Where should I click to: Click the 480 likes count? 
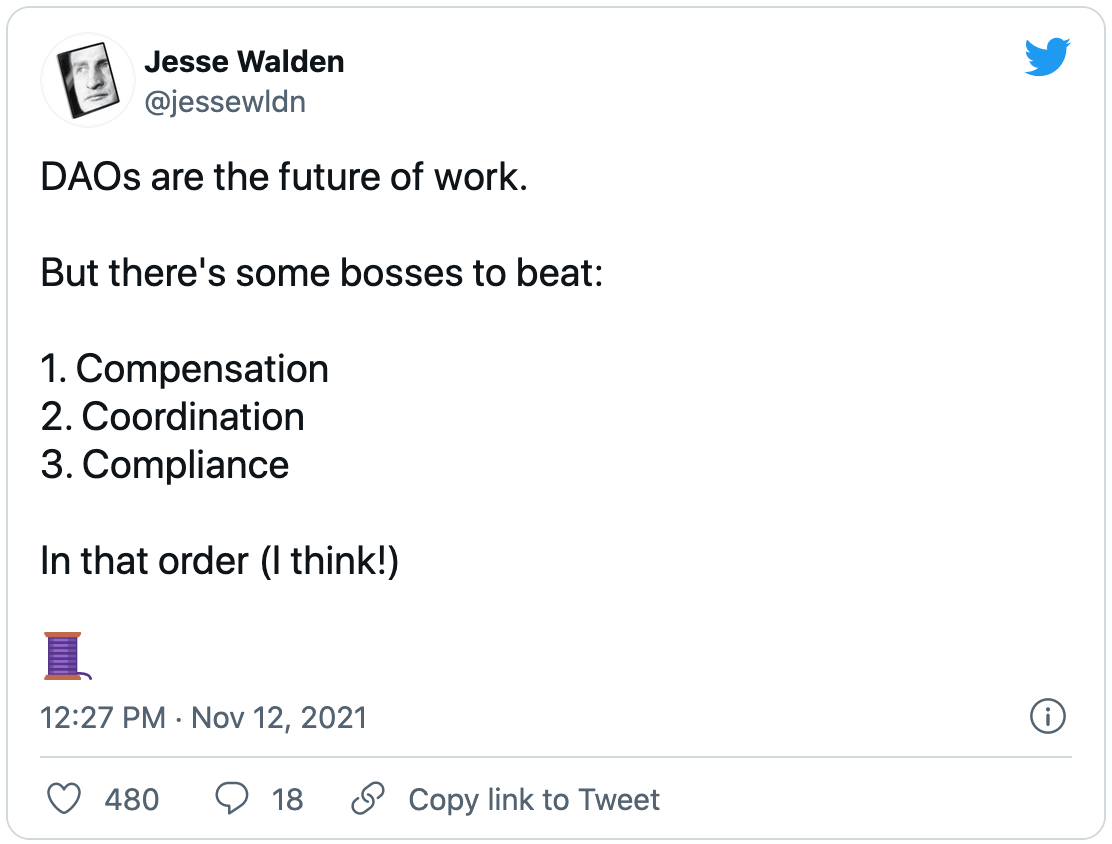(x=131, y=799)
